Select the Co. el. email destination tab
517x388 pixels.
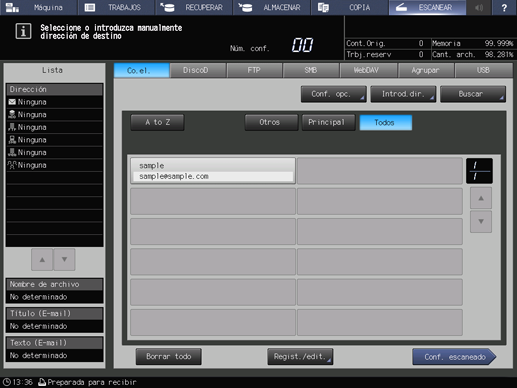142,71
